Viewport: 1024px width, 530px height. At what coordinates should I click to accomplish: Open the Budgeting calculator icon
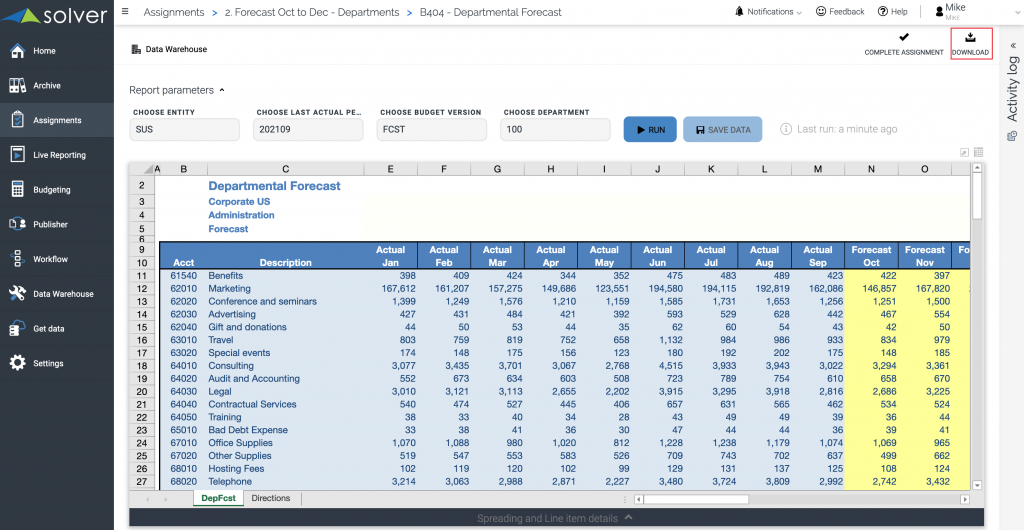point(17,190)
